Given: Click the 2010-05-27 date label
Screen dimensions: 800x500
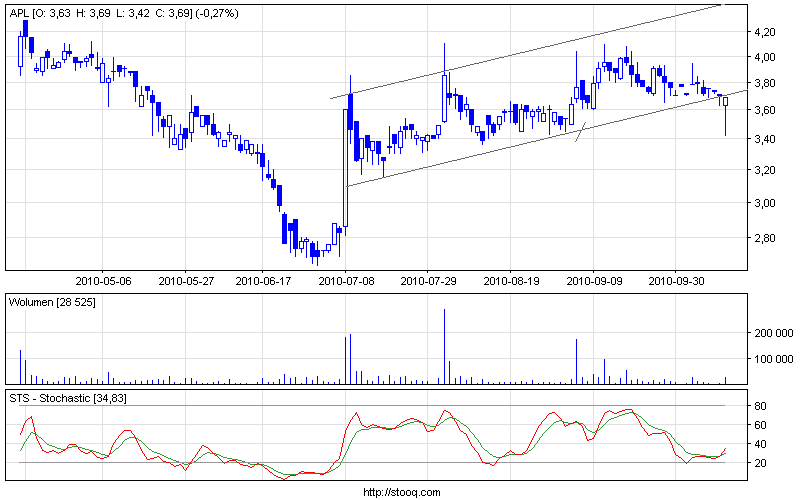Looking at the screenshot, I should pos(186,281).
